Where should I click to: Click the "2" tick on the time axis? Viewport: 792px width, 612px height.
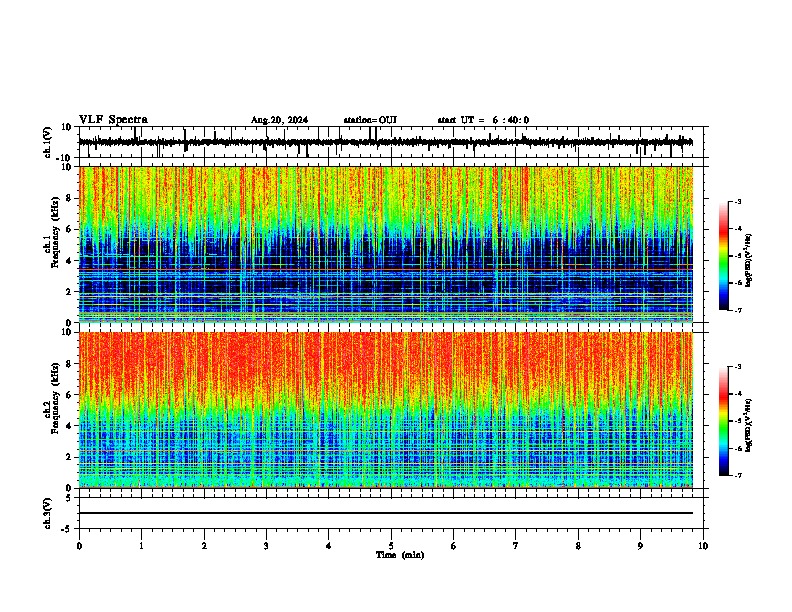[x=204, y=546]
